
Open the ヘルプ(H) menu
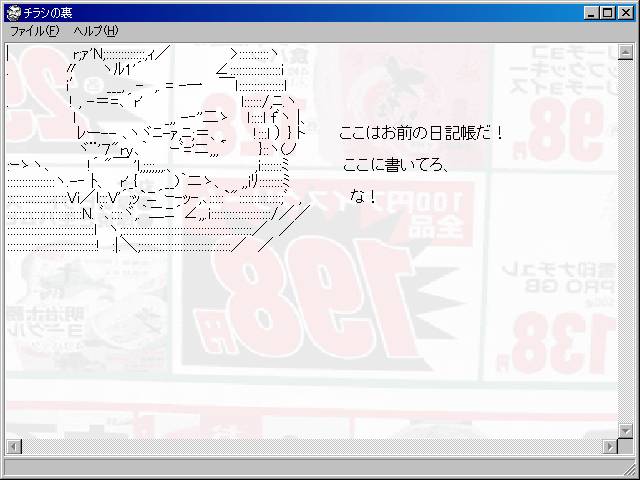[96, 31]
